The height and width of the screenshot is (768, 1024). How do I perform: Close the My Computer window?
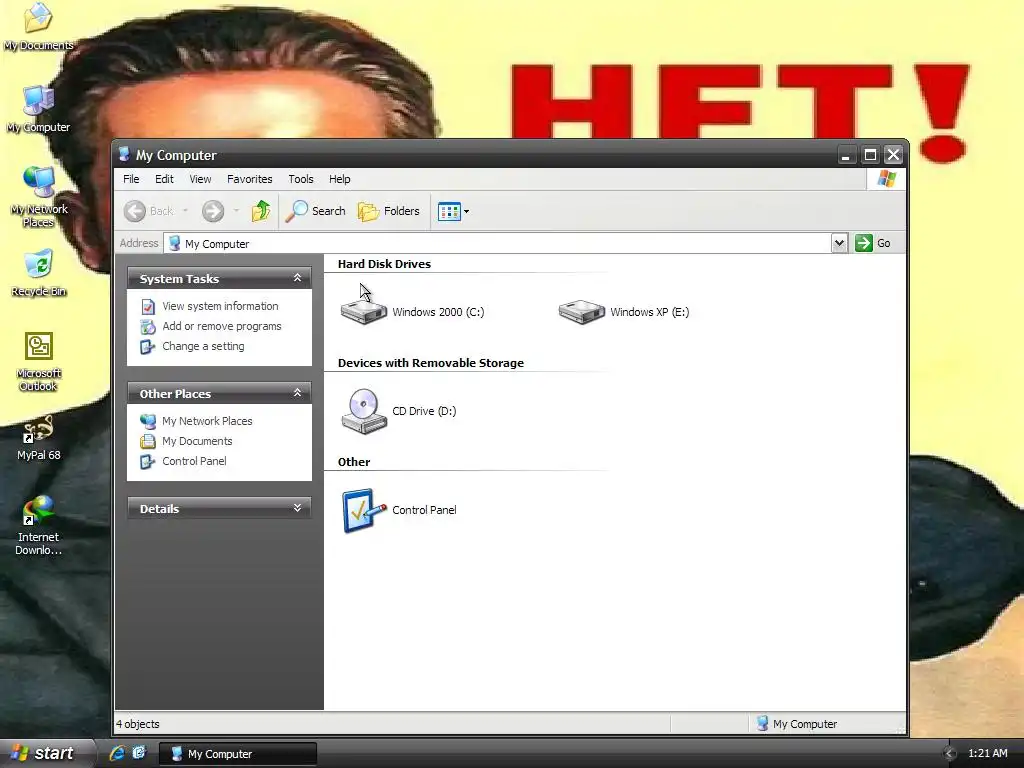coord(893,155)
